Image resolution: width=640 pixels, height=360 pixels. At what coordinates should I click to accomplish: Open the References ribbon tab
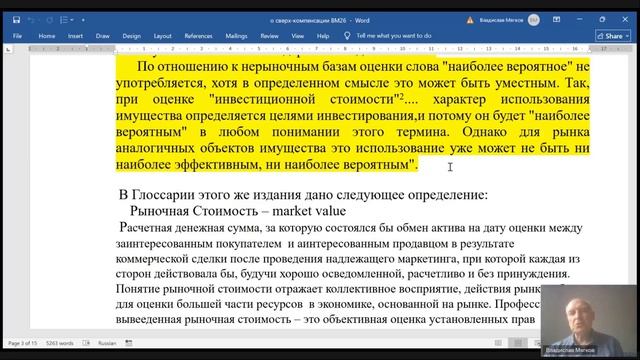(x=198, y=36)
